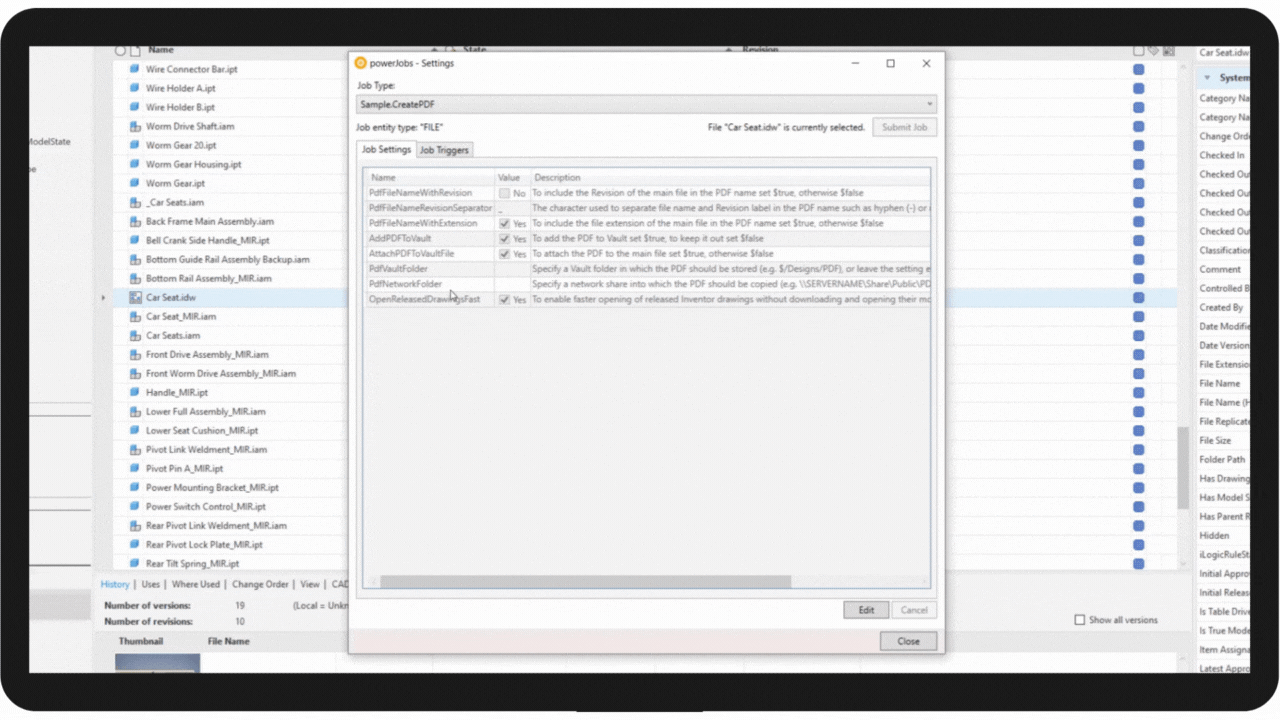Click the part icon for Bell Crank Side Handle_MIR.ipt
The image size is (1280, 720).
[x=135, y=241]
